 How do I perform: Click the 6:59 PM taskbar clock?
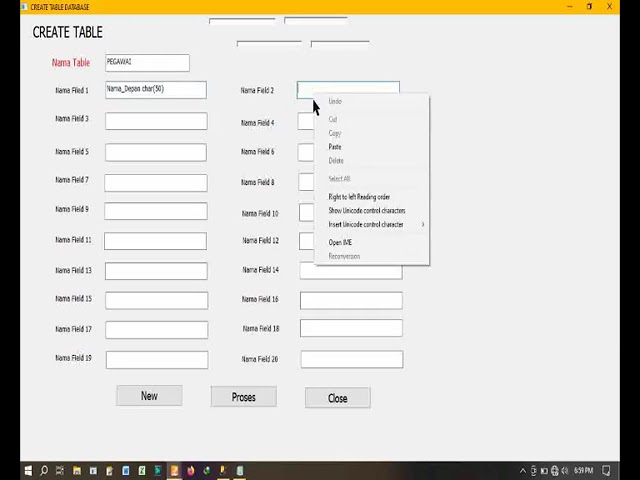(x=583, y=471)
